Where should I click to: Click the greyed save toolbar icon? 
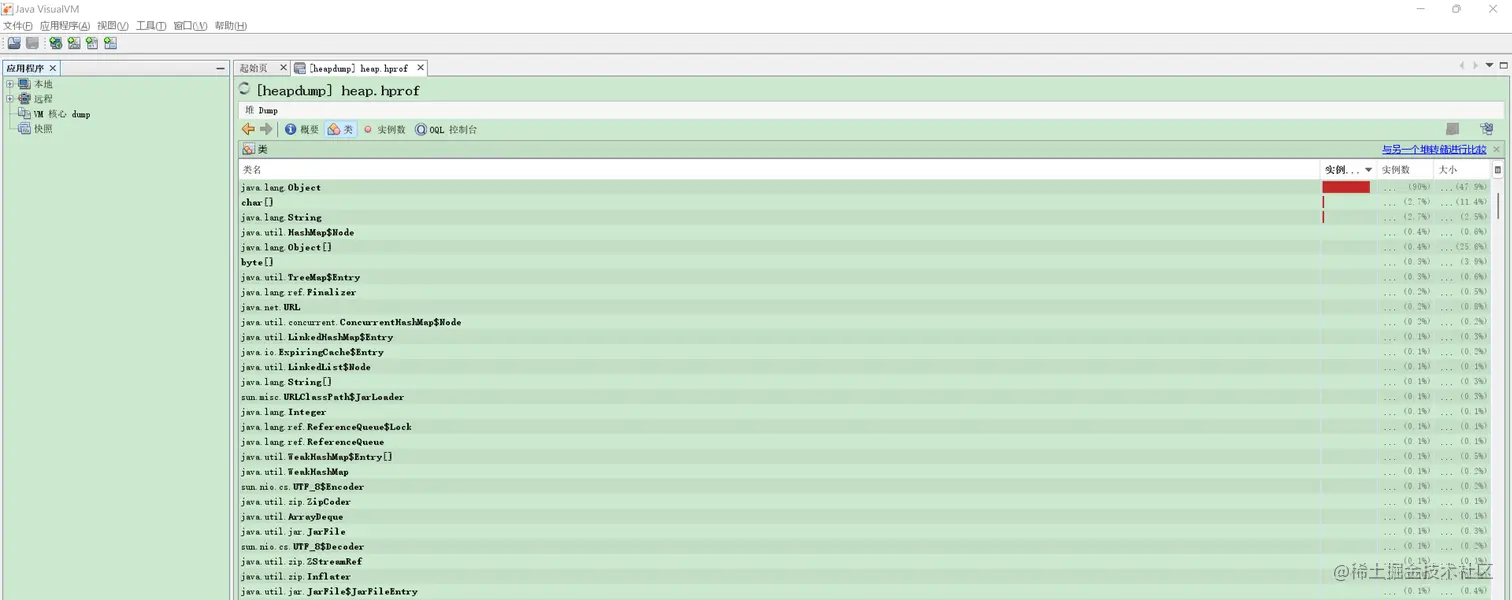32,43
